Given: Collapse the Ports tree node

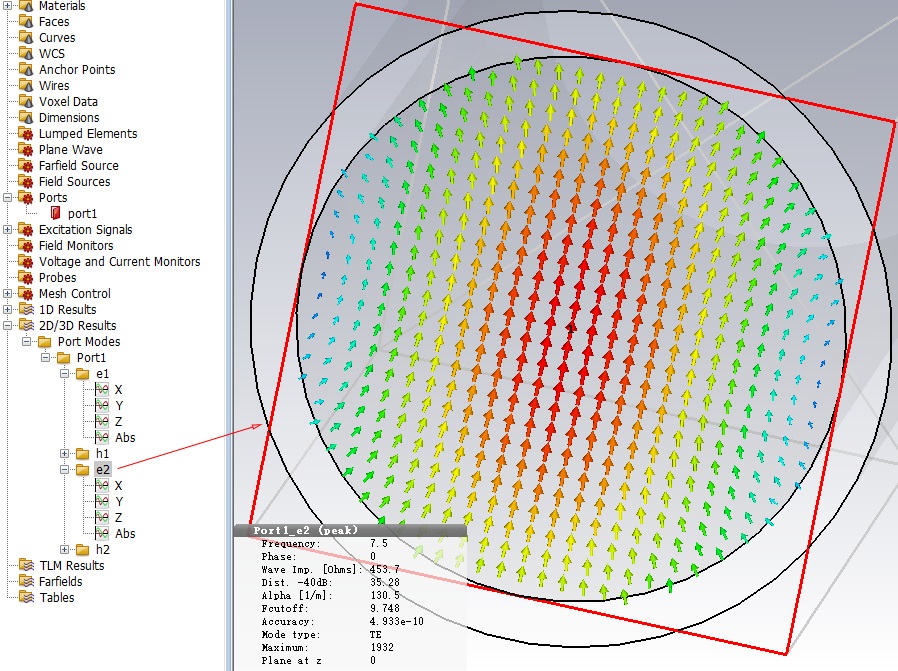Looking at the screenshot, I should coord(7,198).
